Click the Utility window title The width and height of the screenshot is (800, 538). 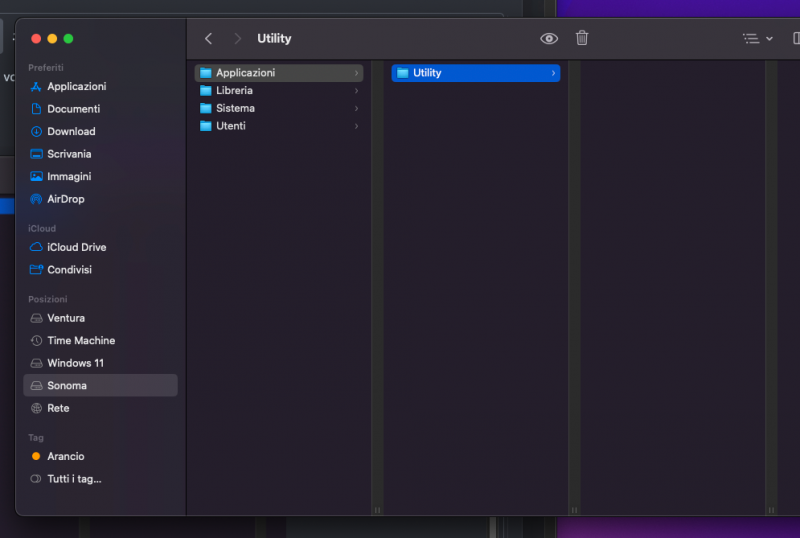pos(274,39)
